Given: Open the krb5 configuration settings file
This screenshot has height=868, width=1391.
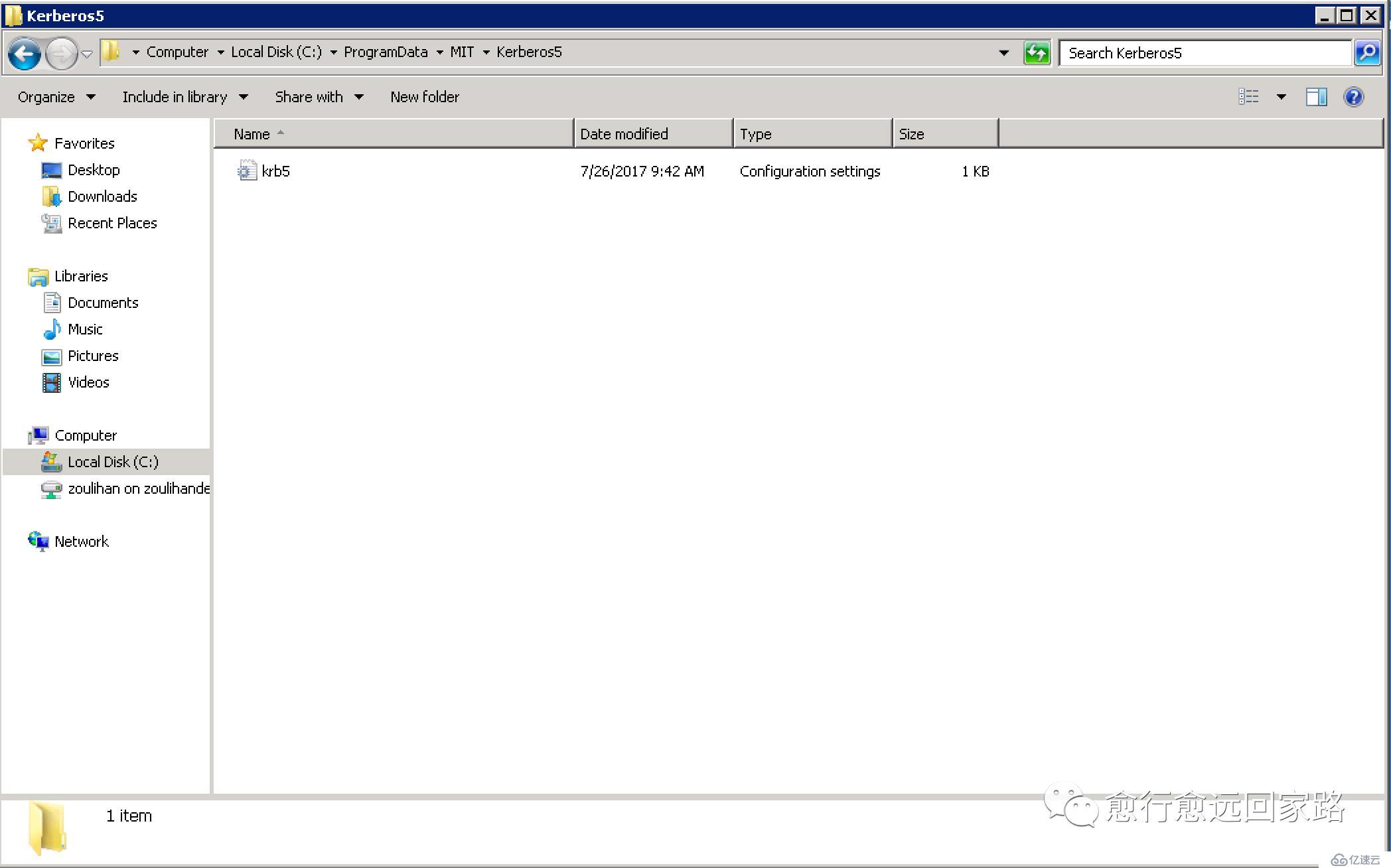Looking at the screenshot, I should (x=276, y=171).
